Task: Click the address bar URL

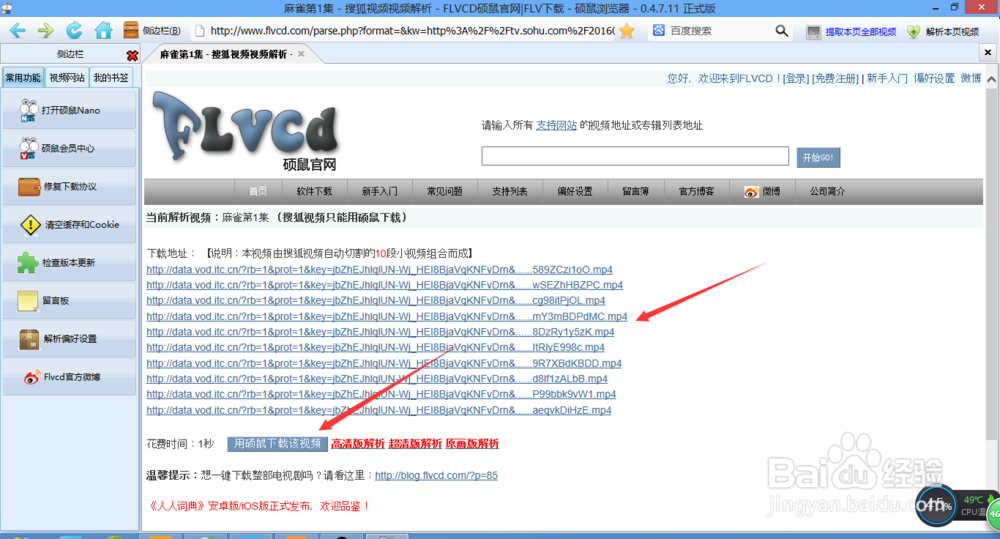Action: point(411,31)
